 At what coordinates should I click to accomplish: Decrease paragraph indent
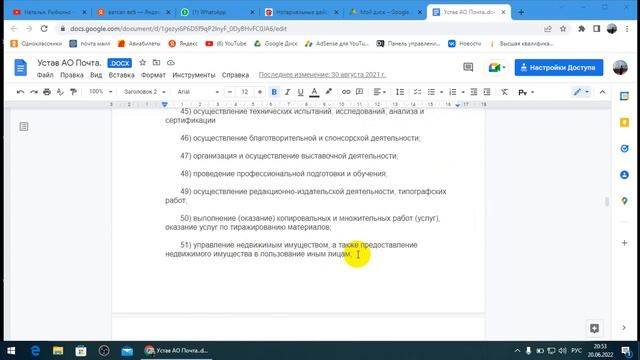pyautogui.click(x=473, y=92)
